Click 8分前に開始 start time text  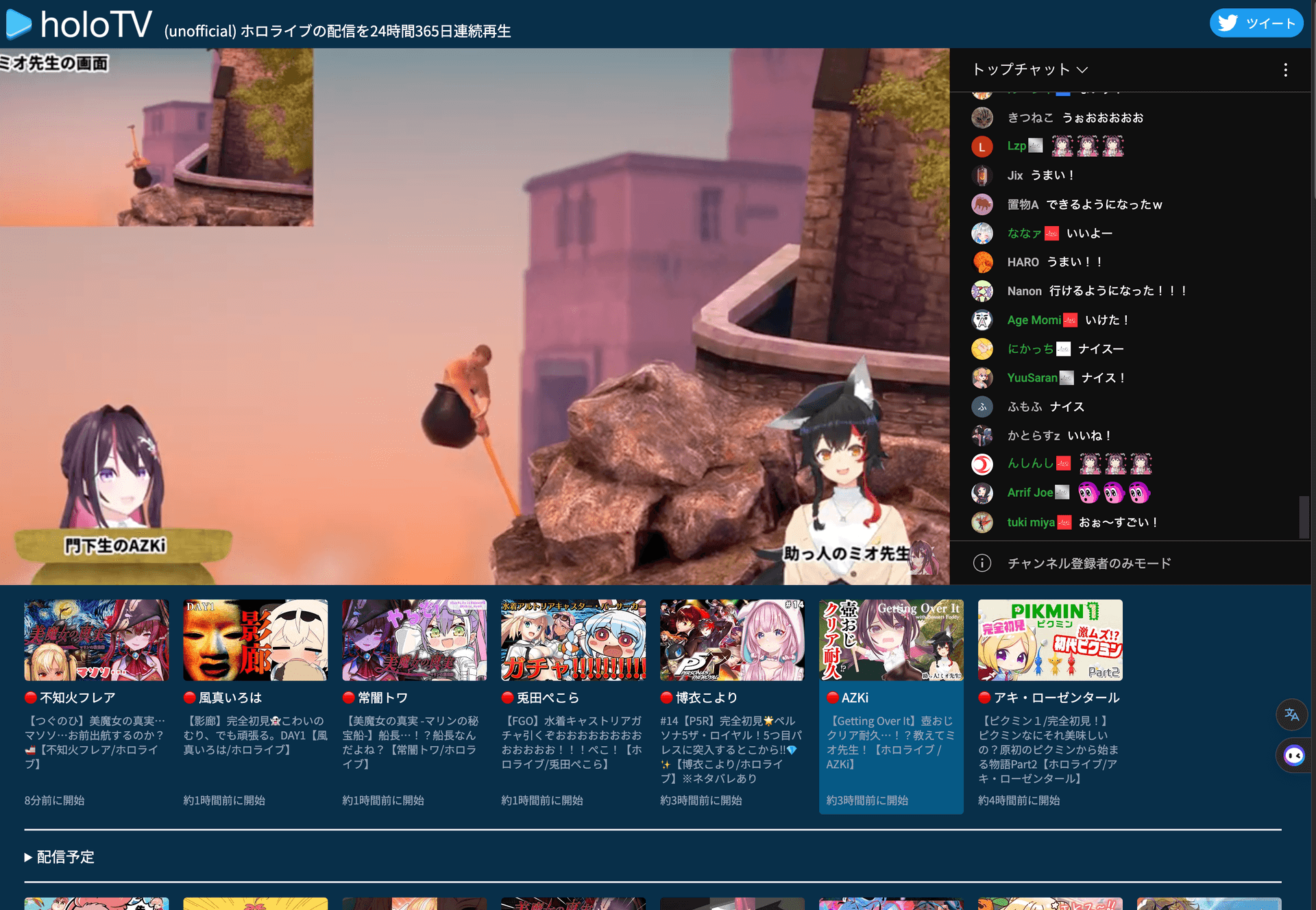tap(54, 800)
